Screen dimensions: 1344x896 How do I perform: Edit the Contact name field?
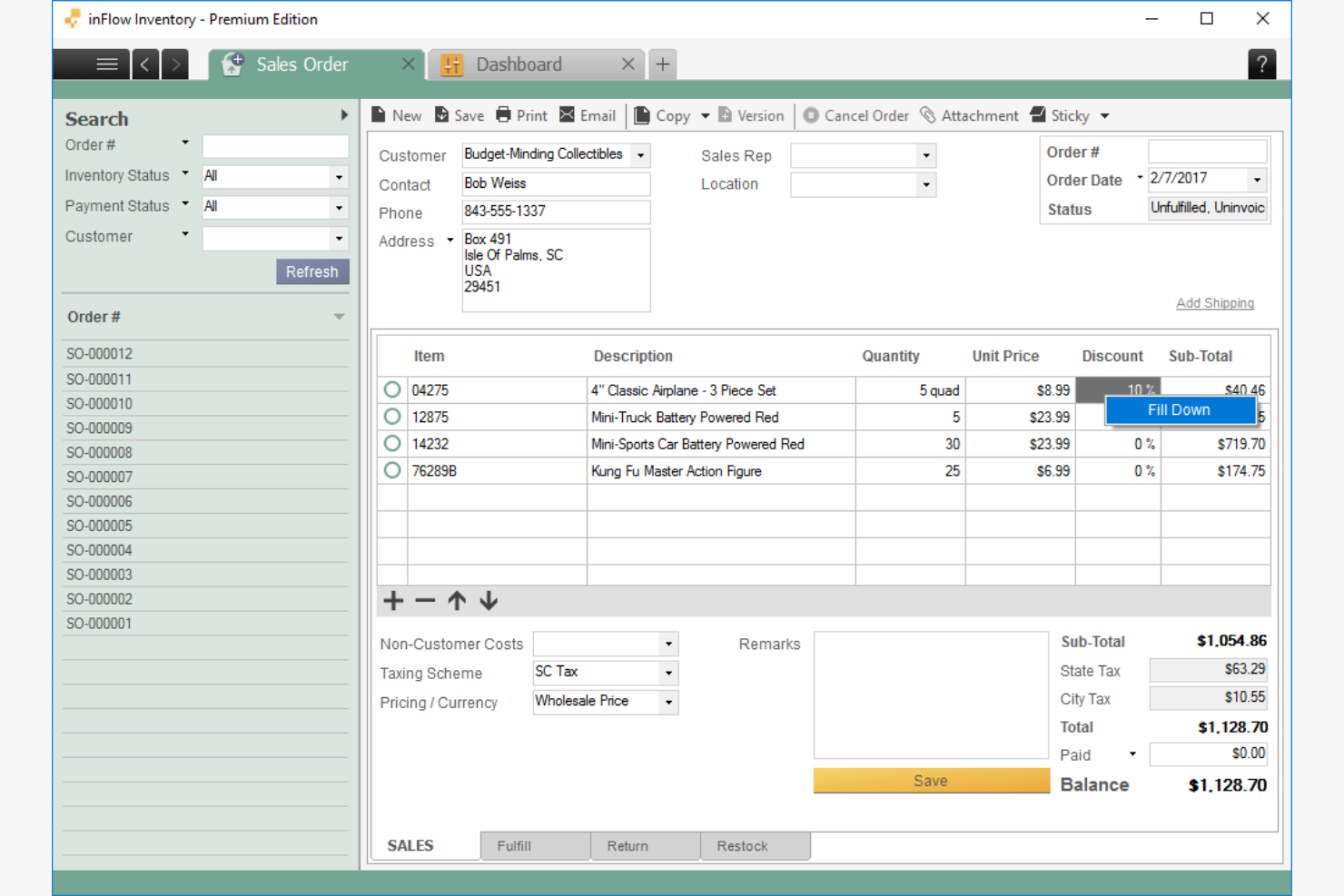coord(556,184)
